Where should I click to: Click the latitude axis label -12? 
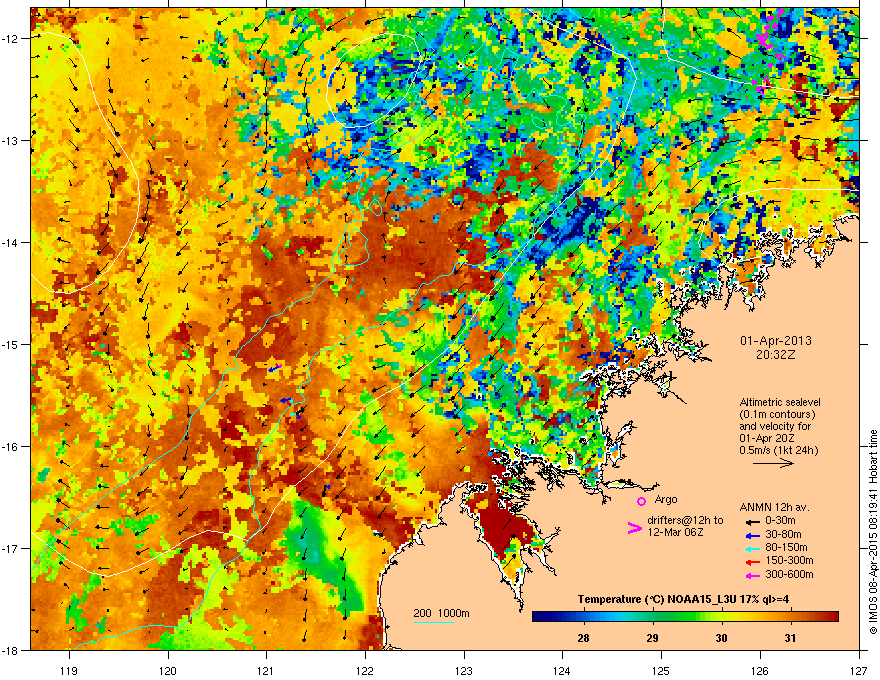[x=11, y=39]
